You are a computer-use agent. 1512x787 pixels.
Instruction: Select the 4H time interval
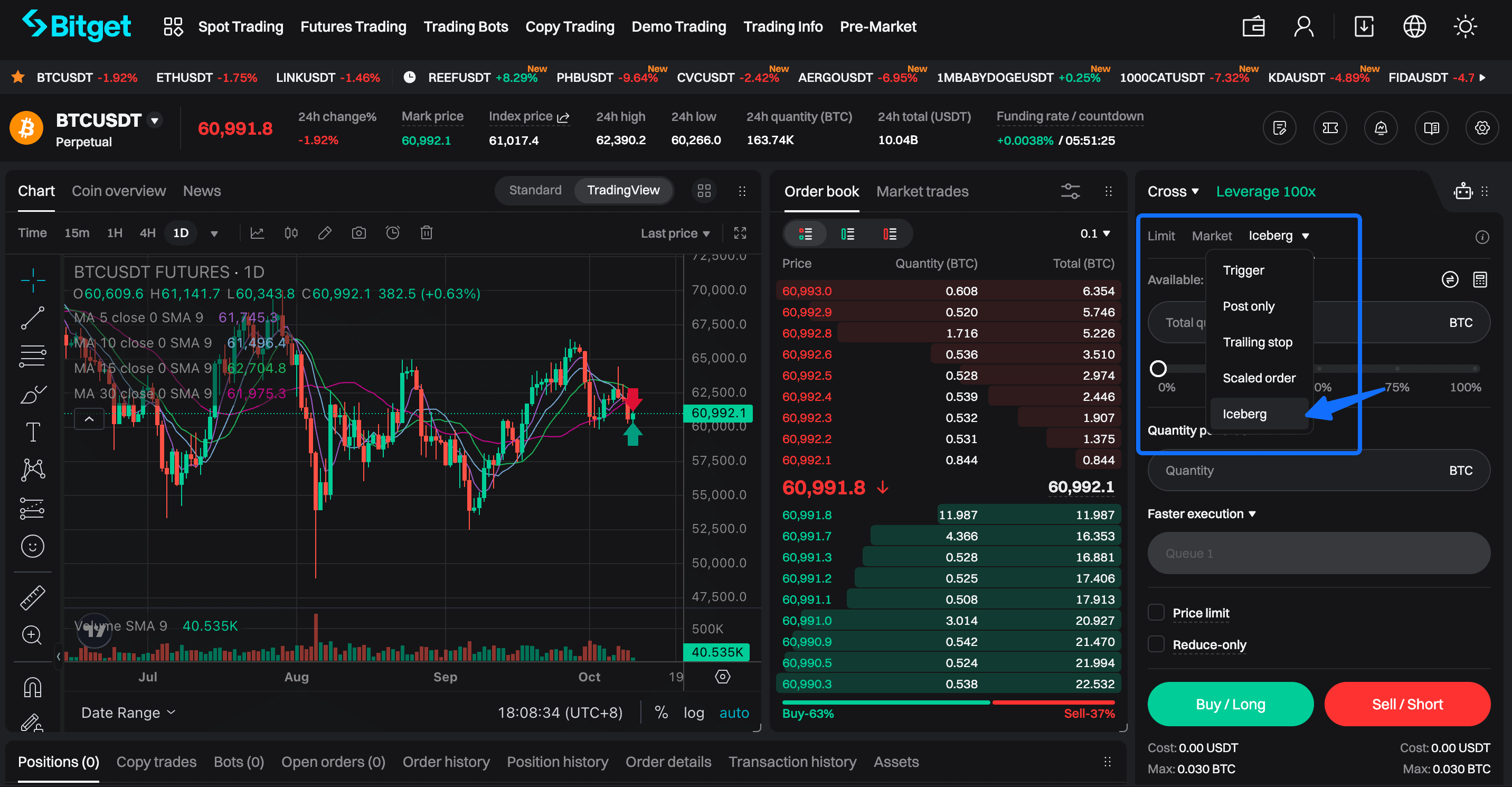coord(147,233)
